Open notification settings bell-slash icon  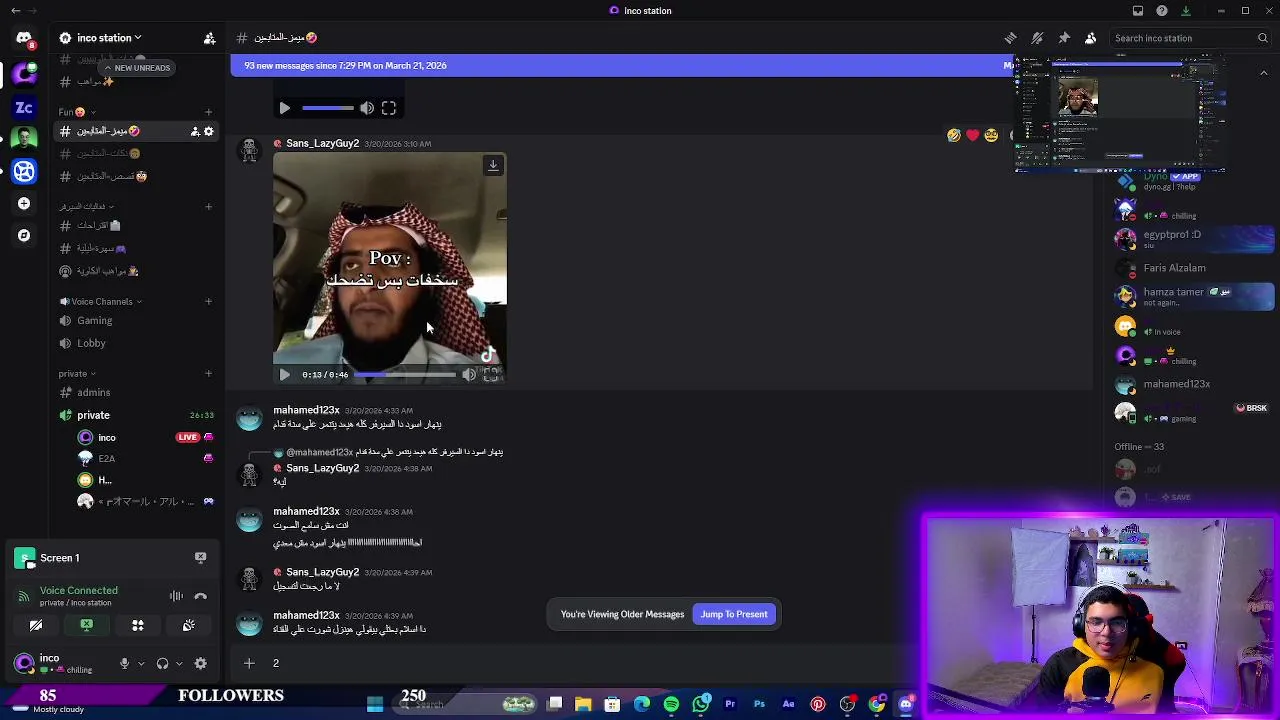(x=1037, y=38)
